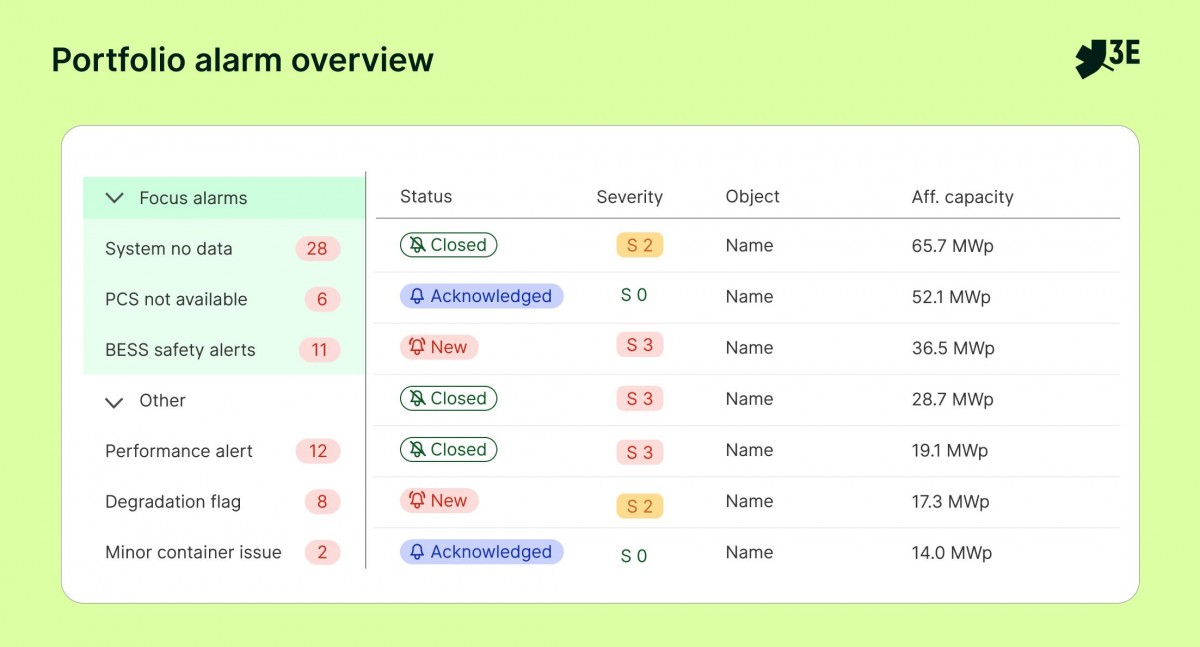
Task: Click the crossed-out bell icon in the 28.7 MWp row
Action: (x=416, y=398)
